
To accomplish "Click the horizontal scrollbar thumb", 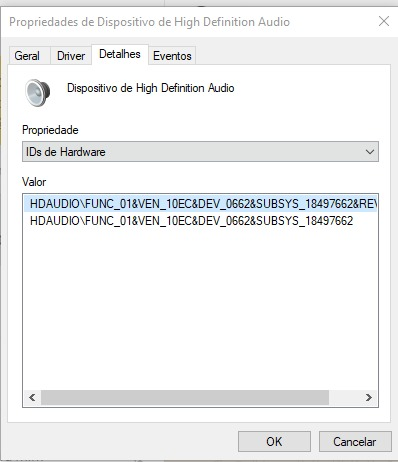I will tap(185, 397).
